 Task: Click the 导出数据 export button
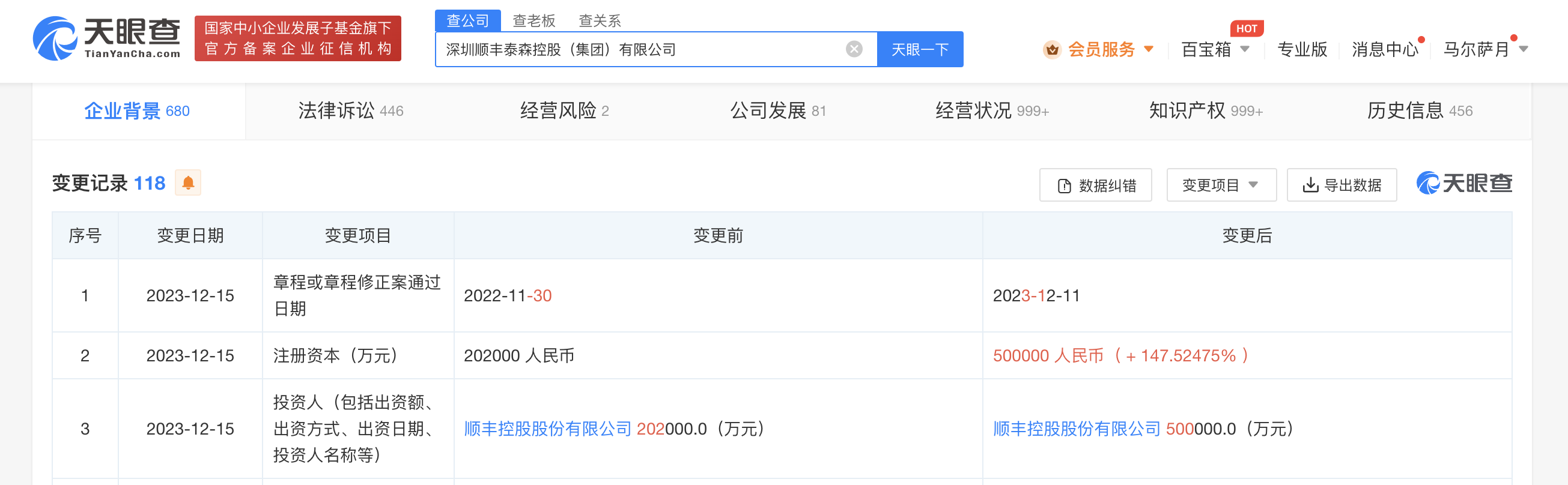(1342, 185)
